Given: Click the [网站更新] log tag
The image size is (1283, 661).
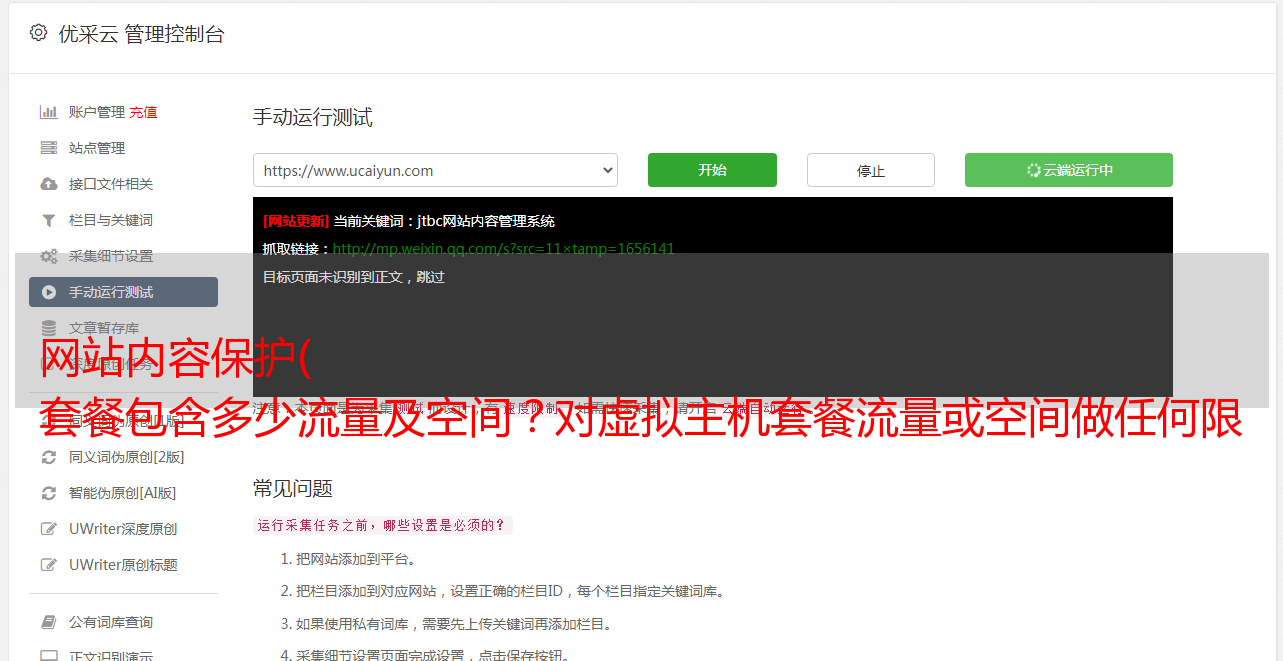Looking at the screenshot, I should (296, 221).
